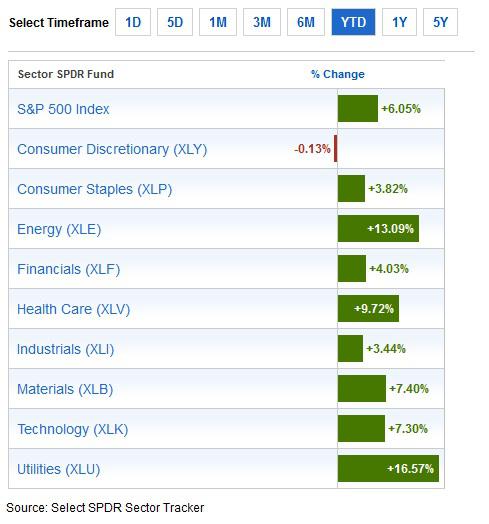Open the Industrials (XLI) fund link

tap(66, 350)
